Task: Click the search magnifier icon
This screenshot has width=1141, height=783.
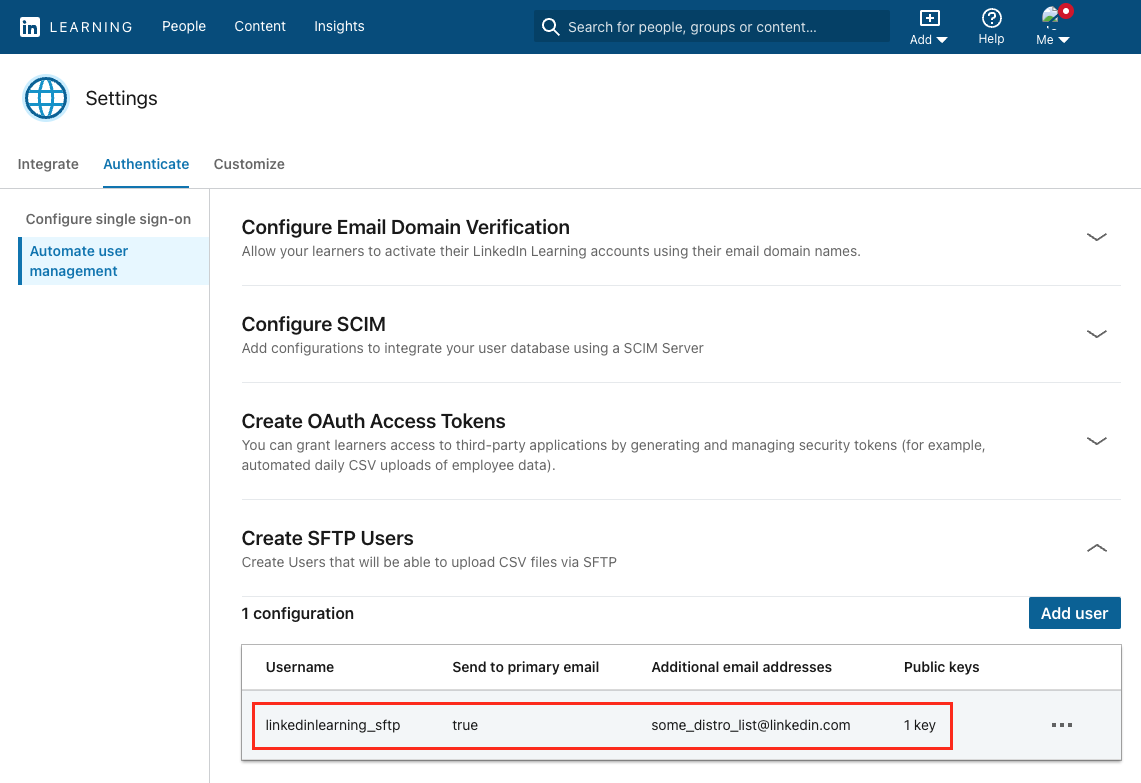Action: tap(550, 27)
